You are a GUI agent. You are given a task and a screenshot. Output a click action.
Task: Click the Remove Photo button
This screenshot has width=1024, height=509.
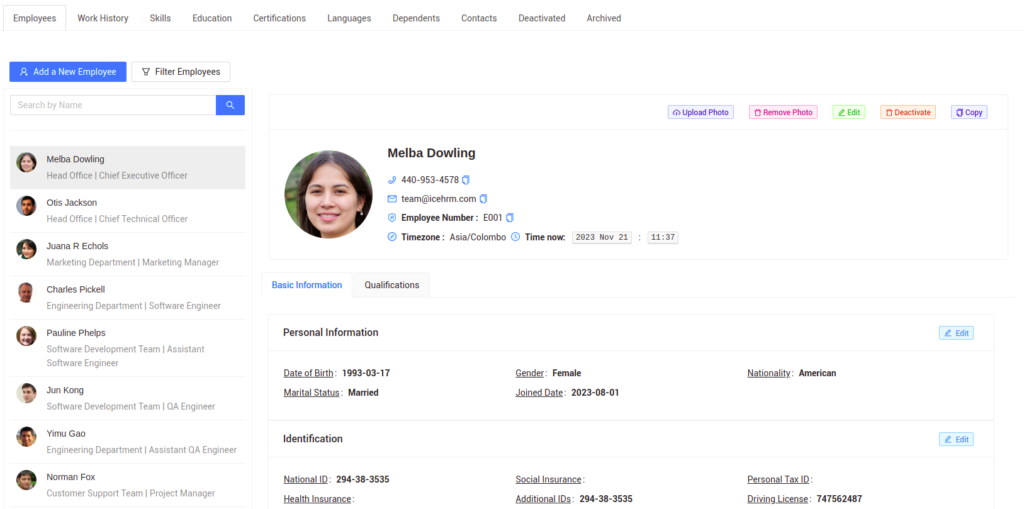(783, 113)
